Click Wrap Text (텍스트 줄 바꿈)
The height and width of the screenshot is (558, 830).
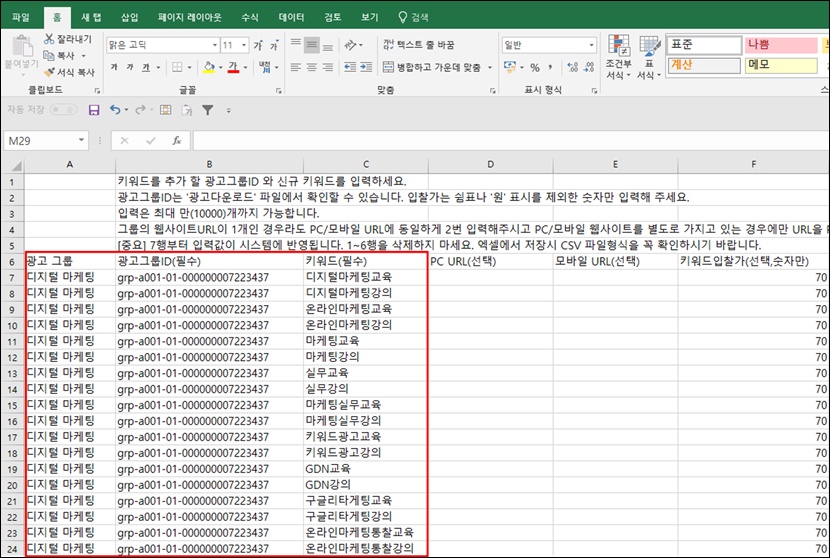[x=419, y=45]
